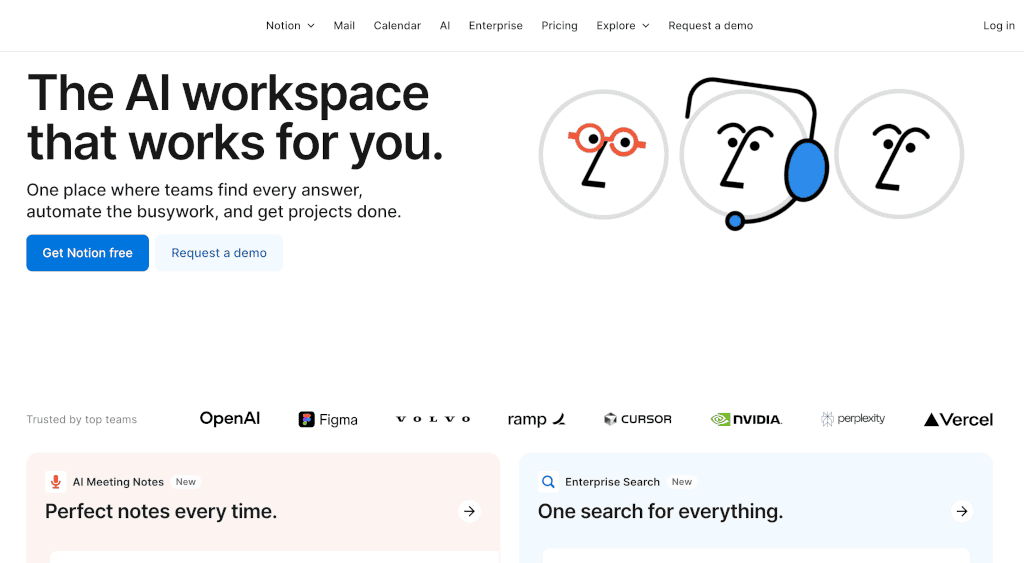Click the perplexity logo
Viewport: 1024px width, 563px height.
click(x=853, y=419)
